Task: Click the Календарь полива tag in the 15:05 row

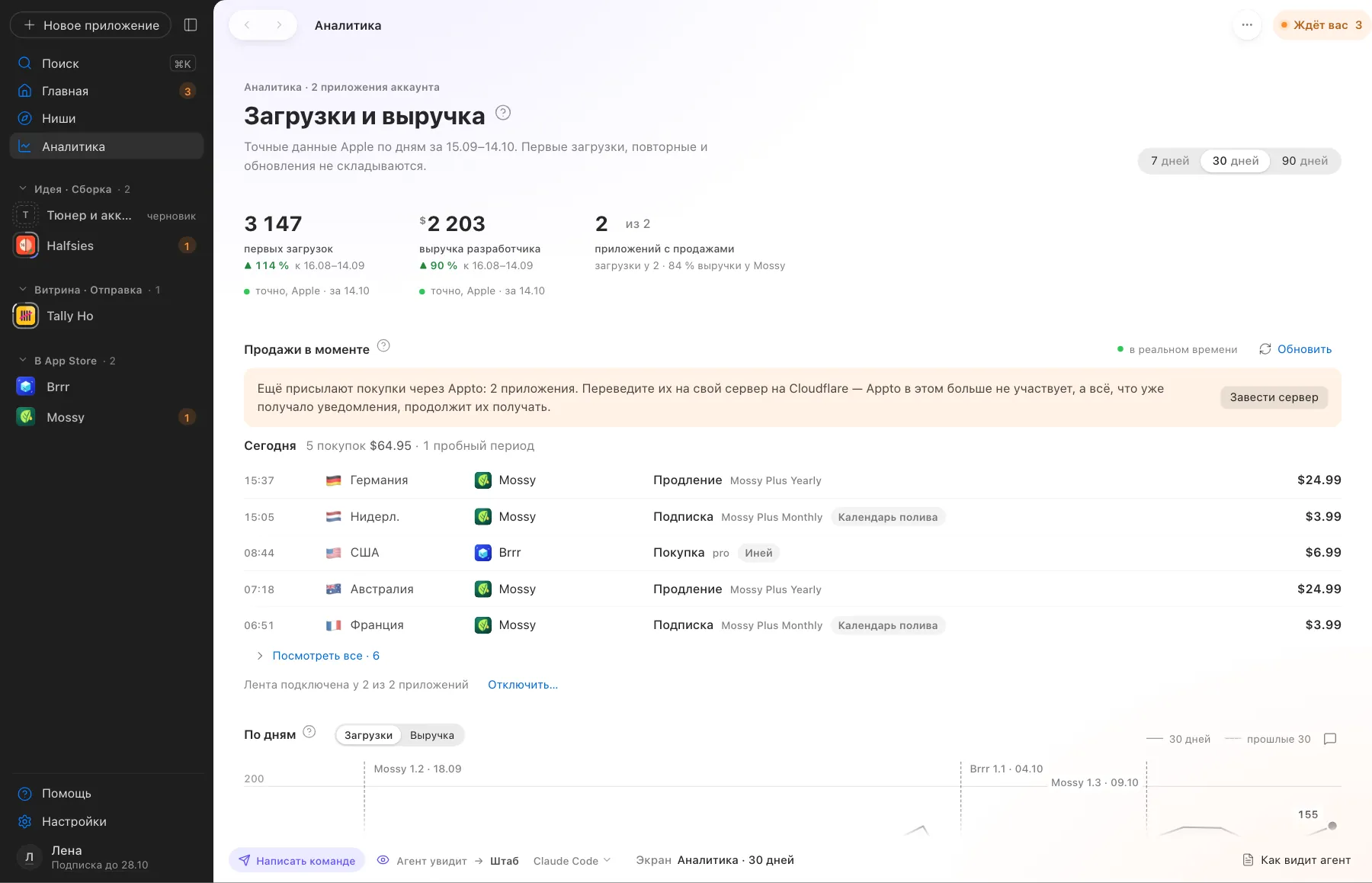Action: [x=888, y=517]
